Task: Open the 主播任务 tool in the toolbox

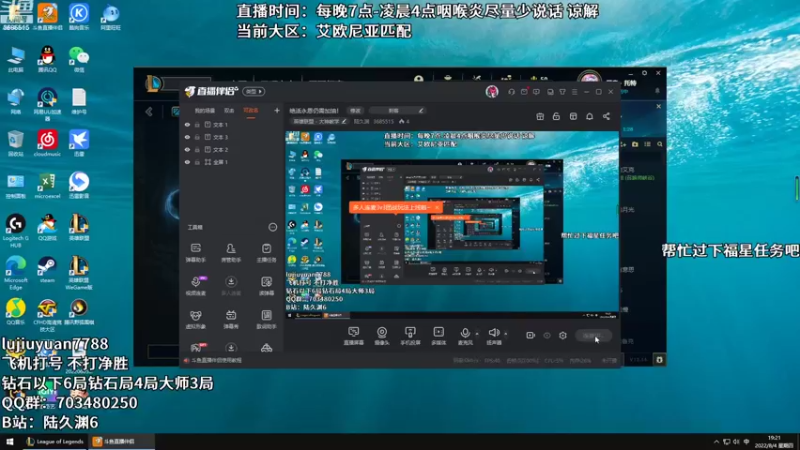Action: point(266,253)
